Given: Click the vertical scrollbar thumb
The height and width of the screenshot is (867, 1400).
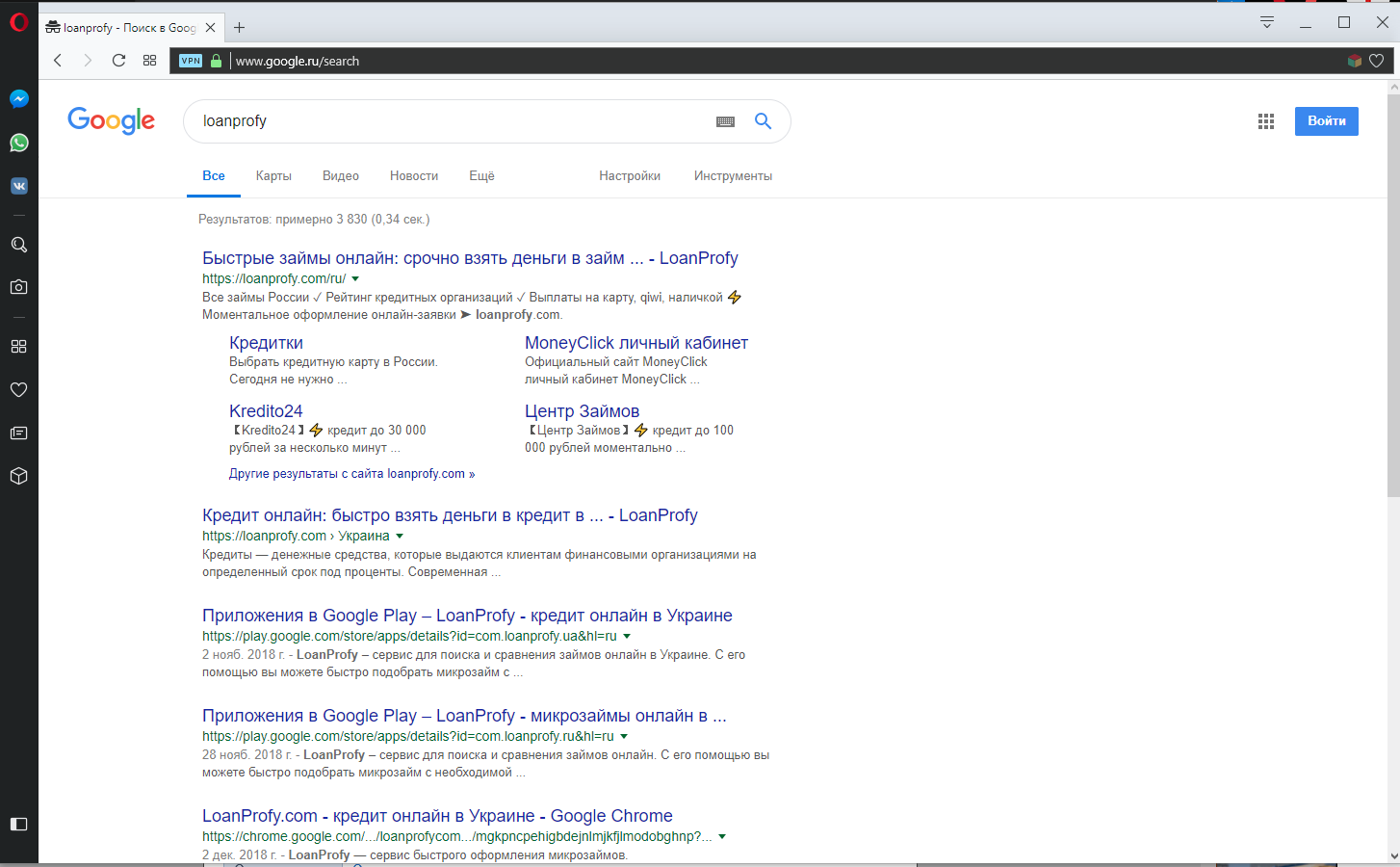Looking at the screenshot, I should (1393, 294).
